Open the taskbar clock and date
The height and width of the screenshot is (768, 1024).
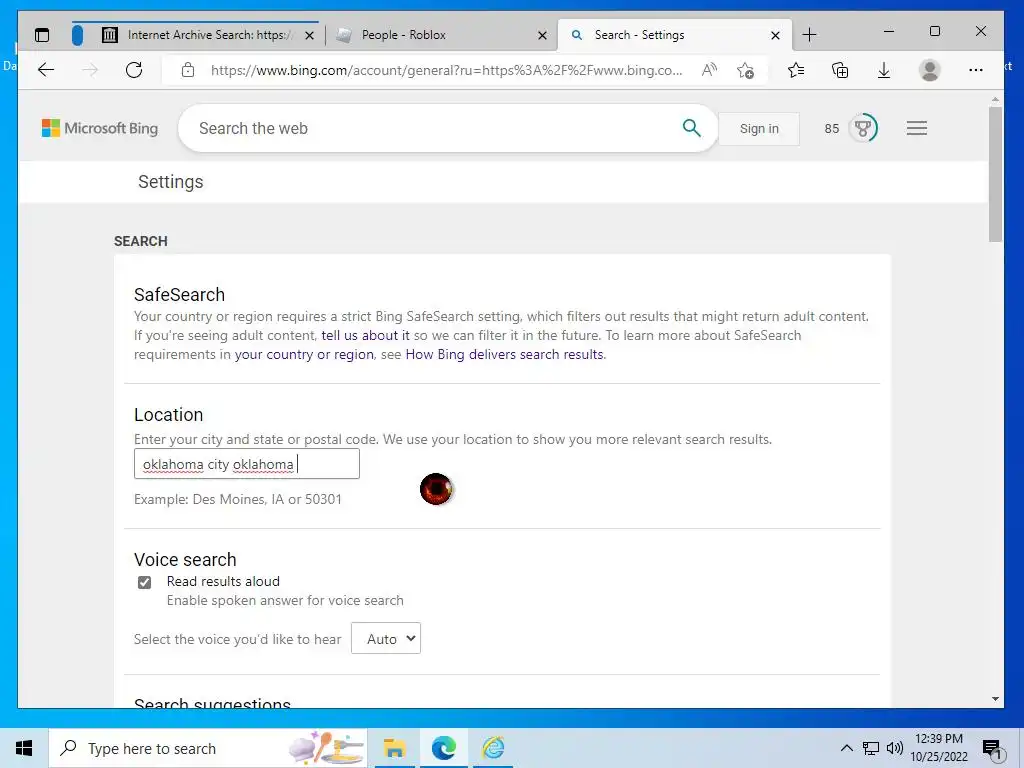pos(938,748)
